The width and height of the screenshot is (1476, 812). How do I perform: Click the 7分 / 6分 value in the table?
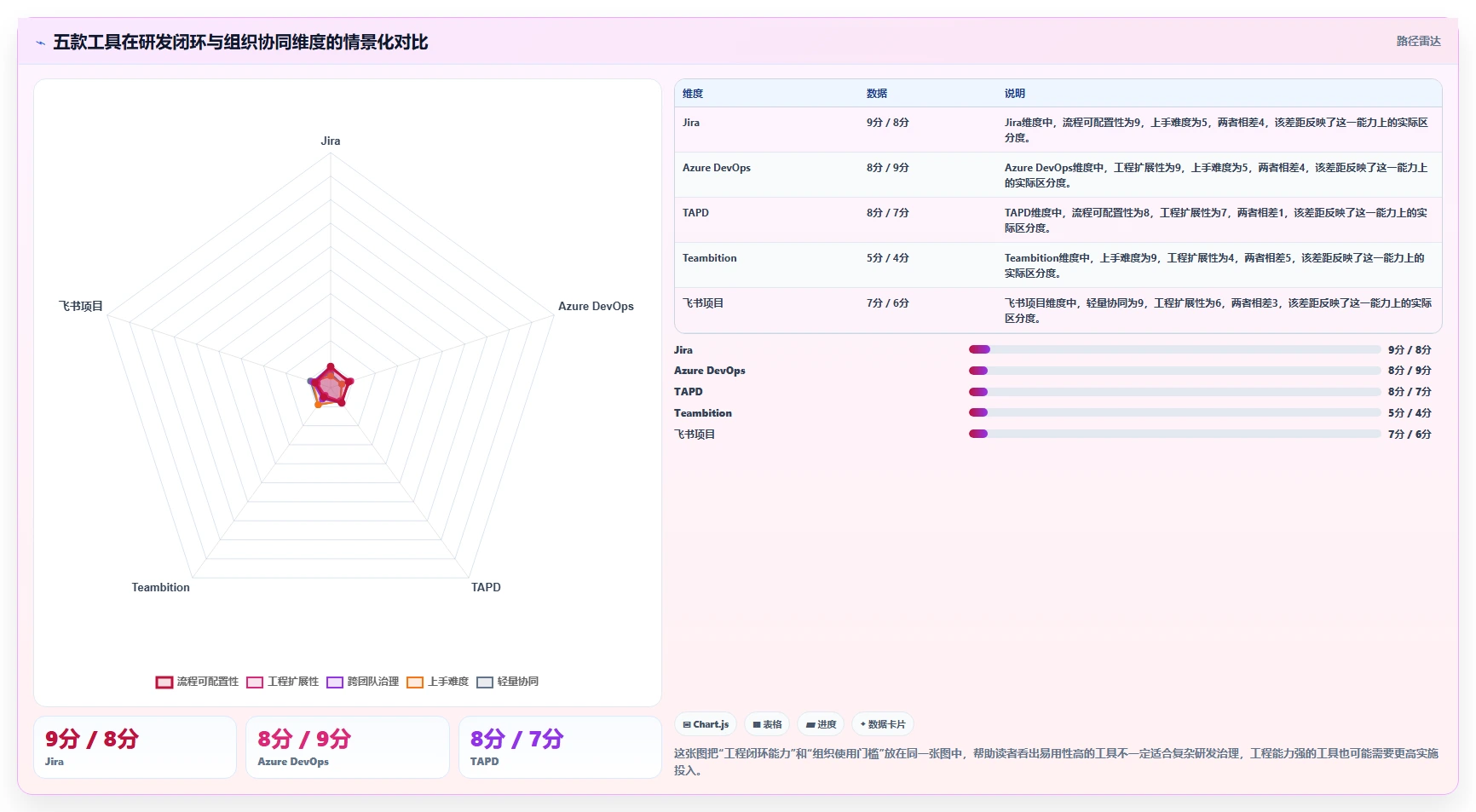click(x=888, y=303)
